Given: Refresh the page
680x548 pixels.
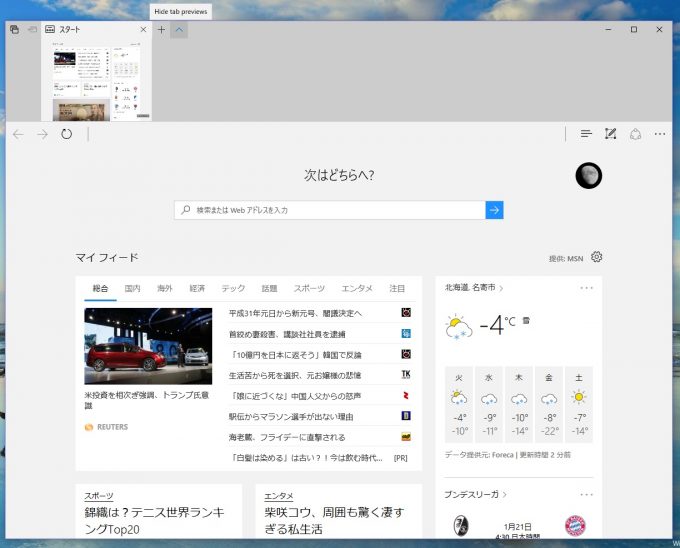Looking at the screenshot, I should [66, 134].
